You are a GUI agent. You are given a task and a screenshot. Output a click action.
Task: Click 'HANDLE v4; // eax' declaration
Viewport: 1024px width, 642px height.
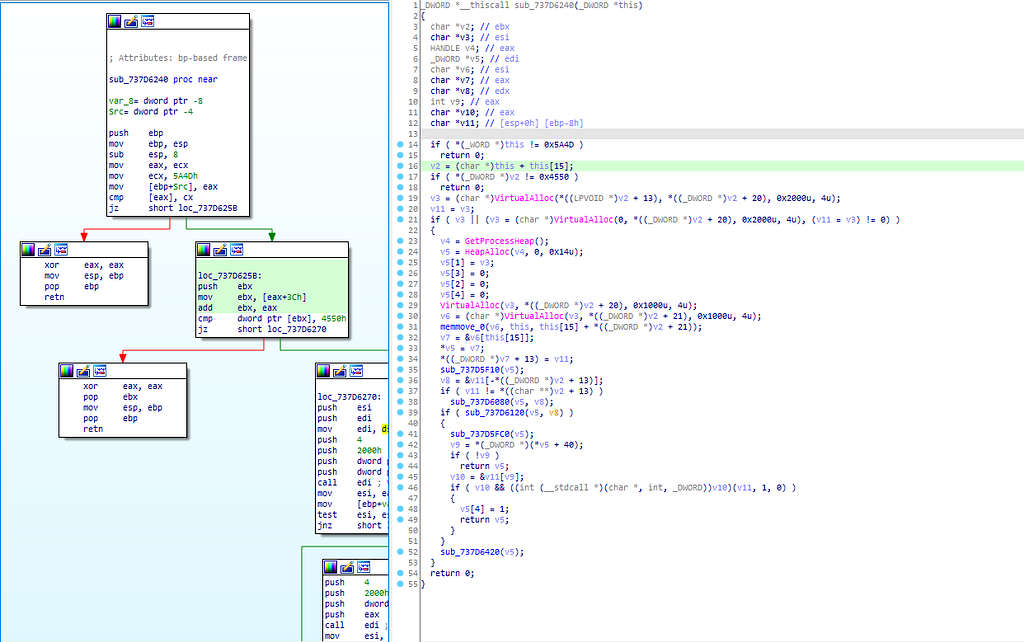coord(472,48)
